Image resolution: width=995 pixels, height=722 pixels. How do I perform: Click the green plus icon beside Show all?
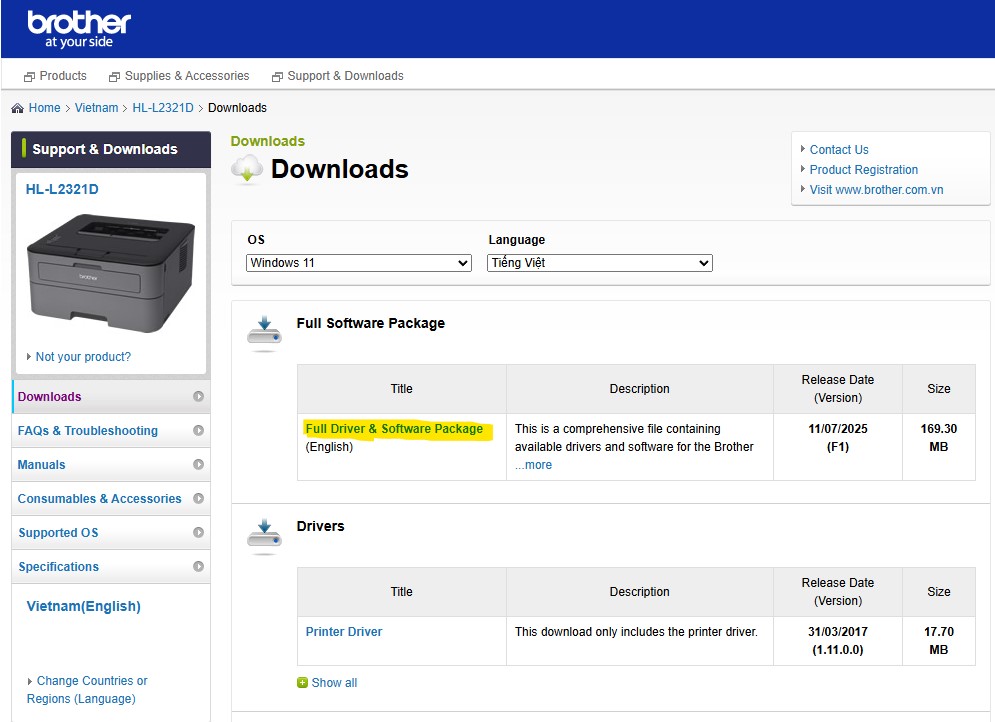pos(302,683)
